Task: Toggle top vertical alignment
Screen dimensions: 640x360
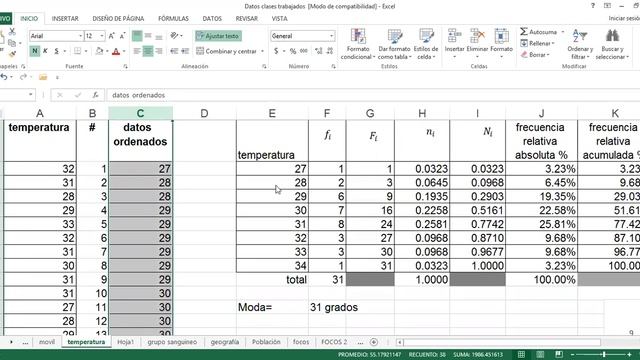Action: (137, 36)
